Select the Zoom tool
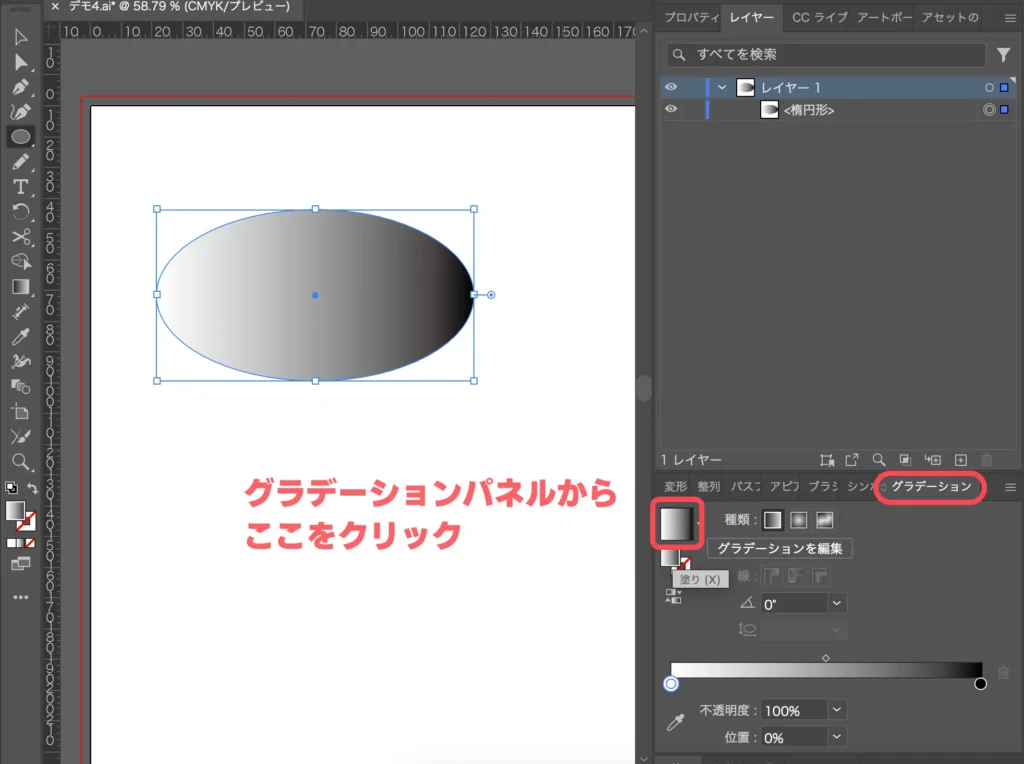The height and width of the screenshot is (764, 1024). [x=20, y=462]
